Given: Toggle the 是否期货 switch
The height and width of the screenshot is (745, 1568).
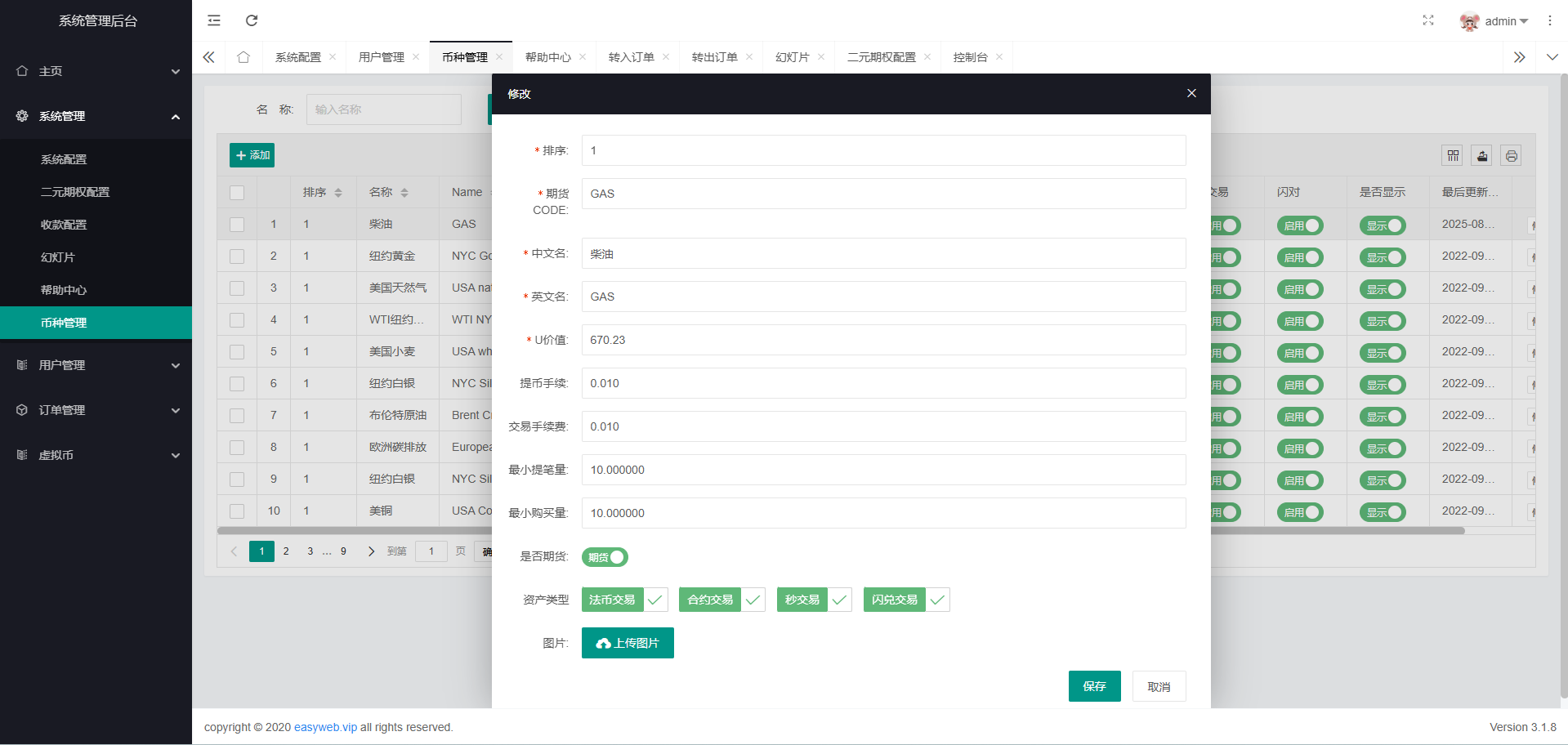Looking at the screenshot, I should (x=605, y=557).
